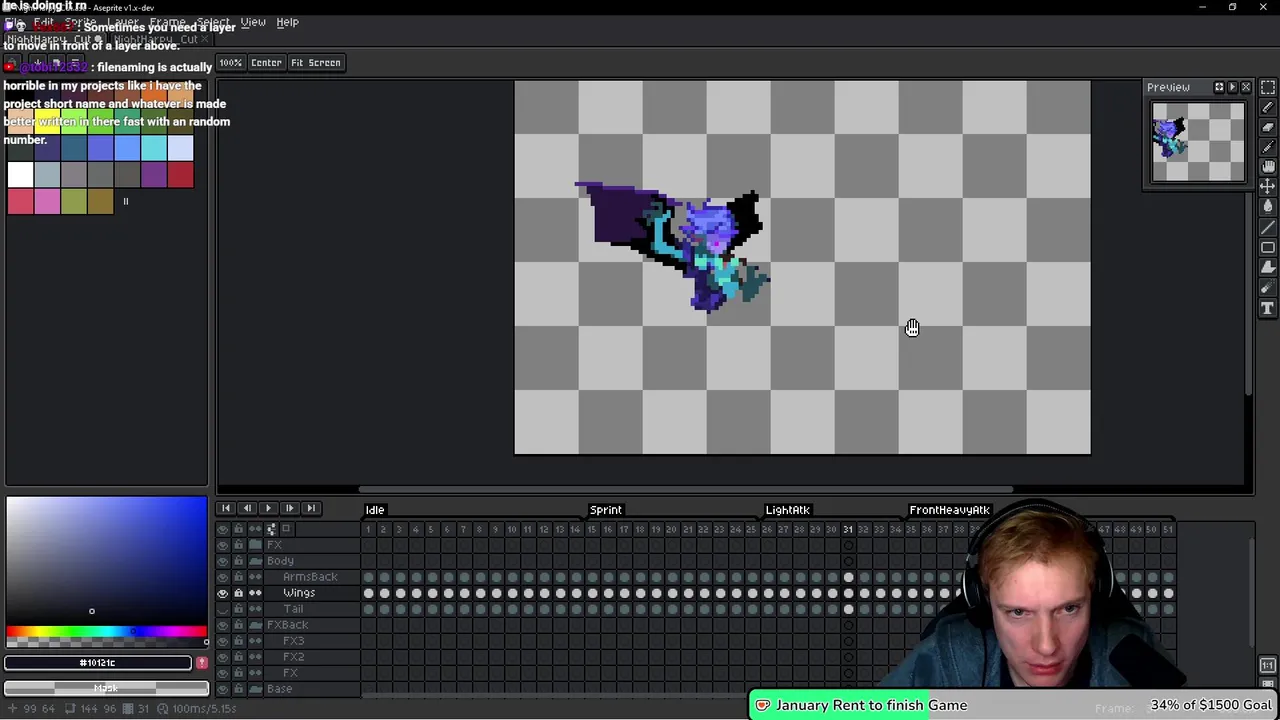The height and width of the screenshot is (720, 1280).
Task: Expand the Base layer group
Action: click(255, 689)
